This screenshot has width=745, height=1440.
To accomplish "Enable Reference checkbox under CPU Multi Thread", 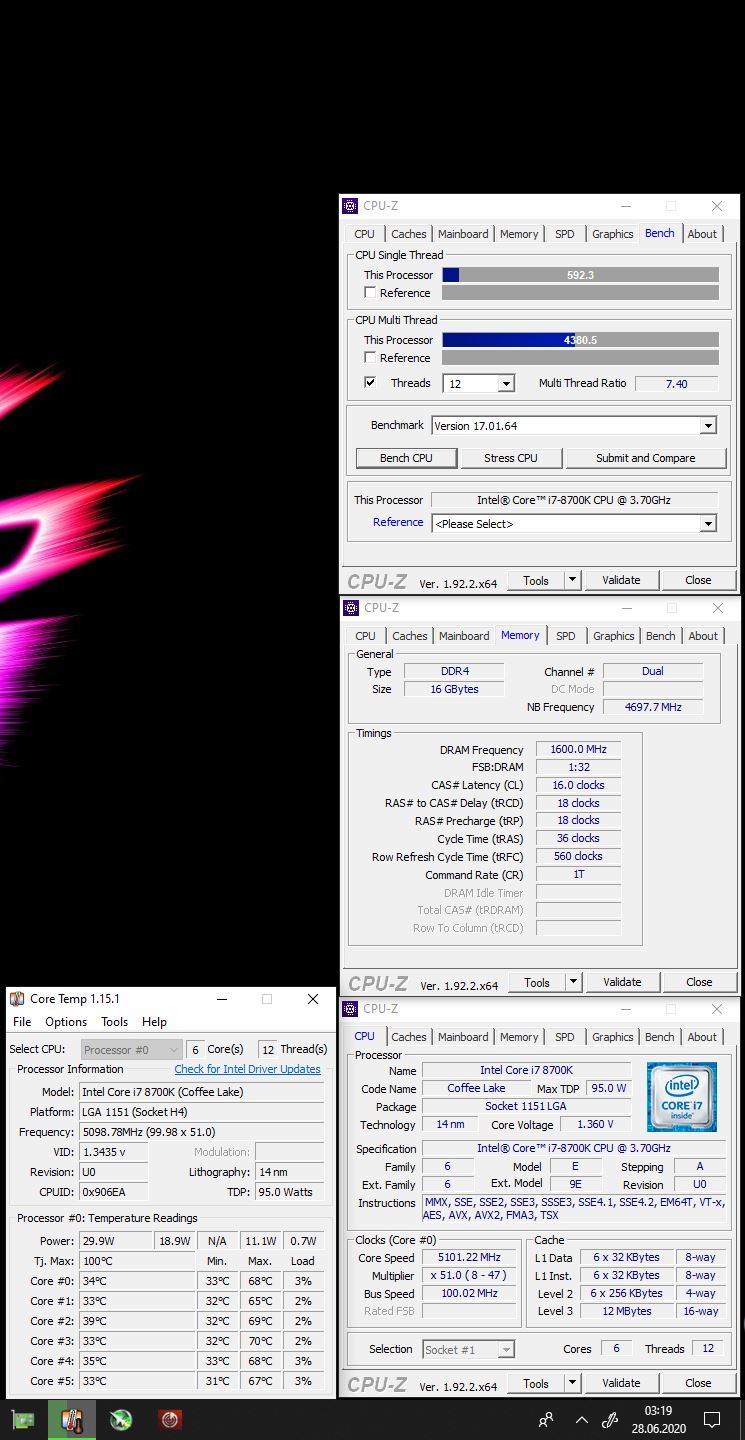I will tap(370, 358).
